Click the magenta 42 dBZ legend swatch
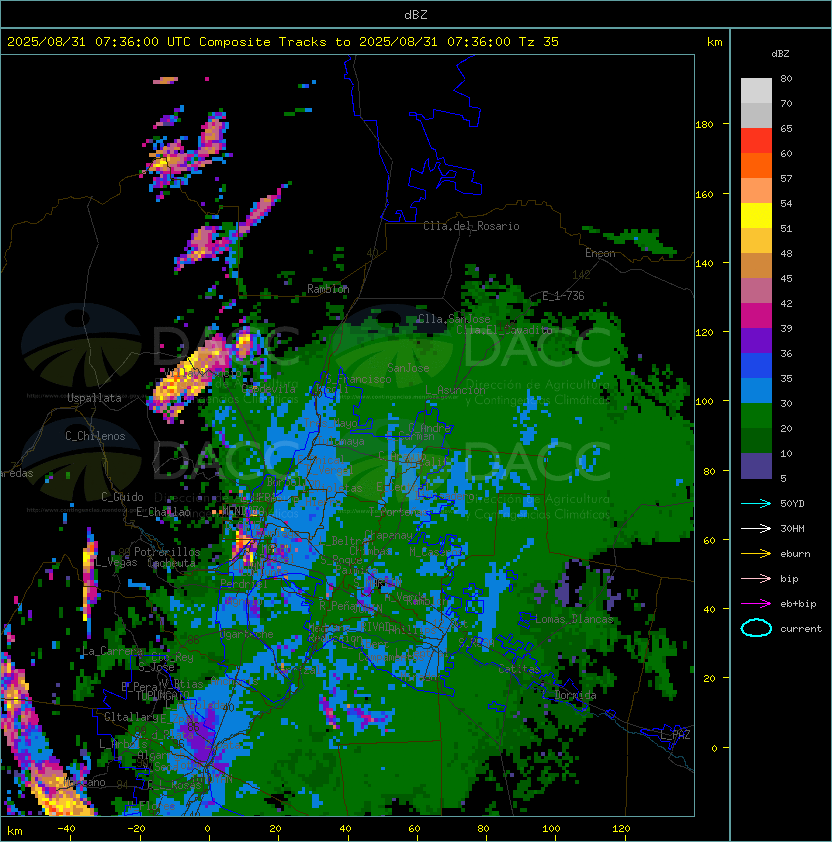This screenshot has height=842, width=832. [x=756, y=316]
